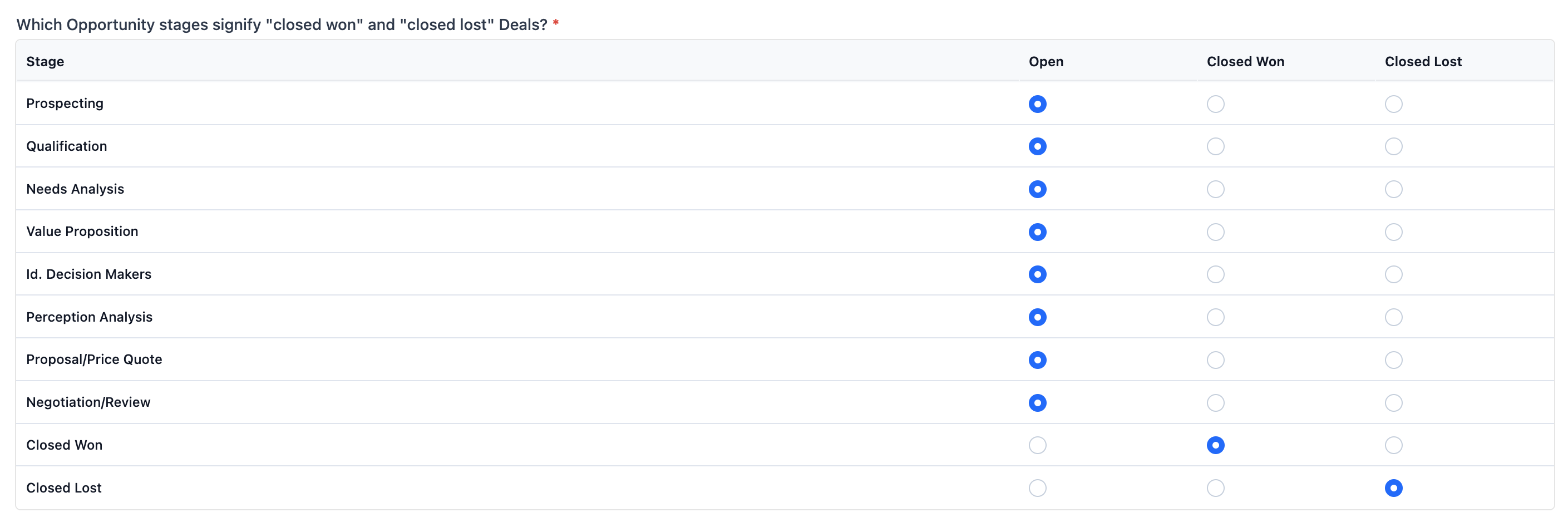This screenshot has width=1568, height=522.
Task: Set Closed Won stage to Open
Action: pyautogui.click(x=1037, y=445)
